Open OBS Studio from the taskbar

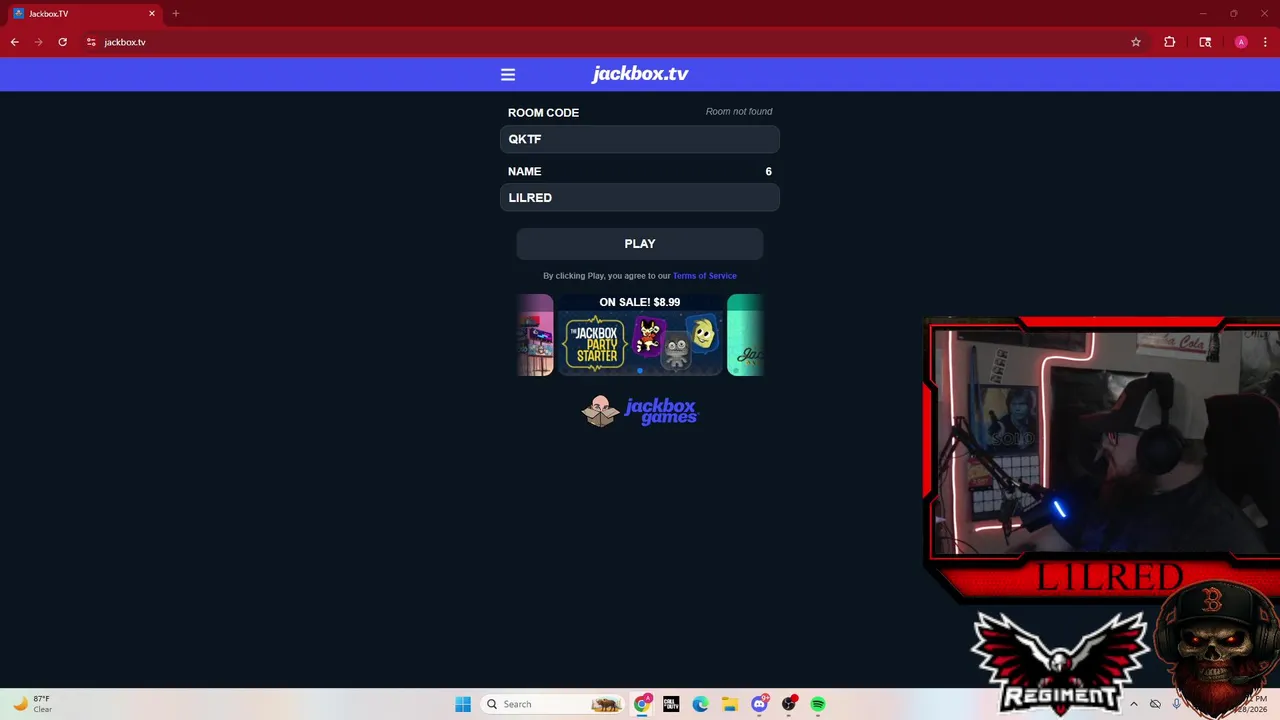[x=789, y=704]
